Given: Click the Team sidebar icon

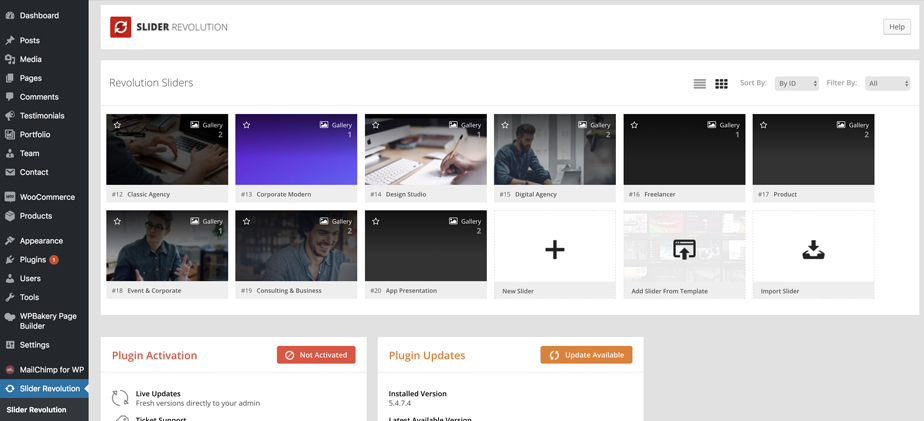Looking at the screenshot, I should click(x=9, y=153).
